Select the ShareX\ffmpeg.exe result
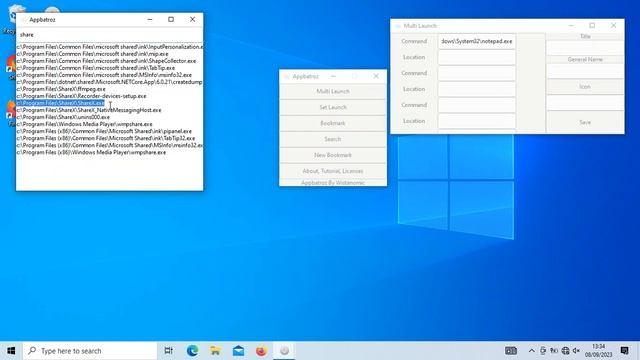The height and width of the screenshot is (360, 640). [61, 89]
